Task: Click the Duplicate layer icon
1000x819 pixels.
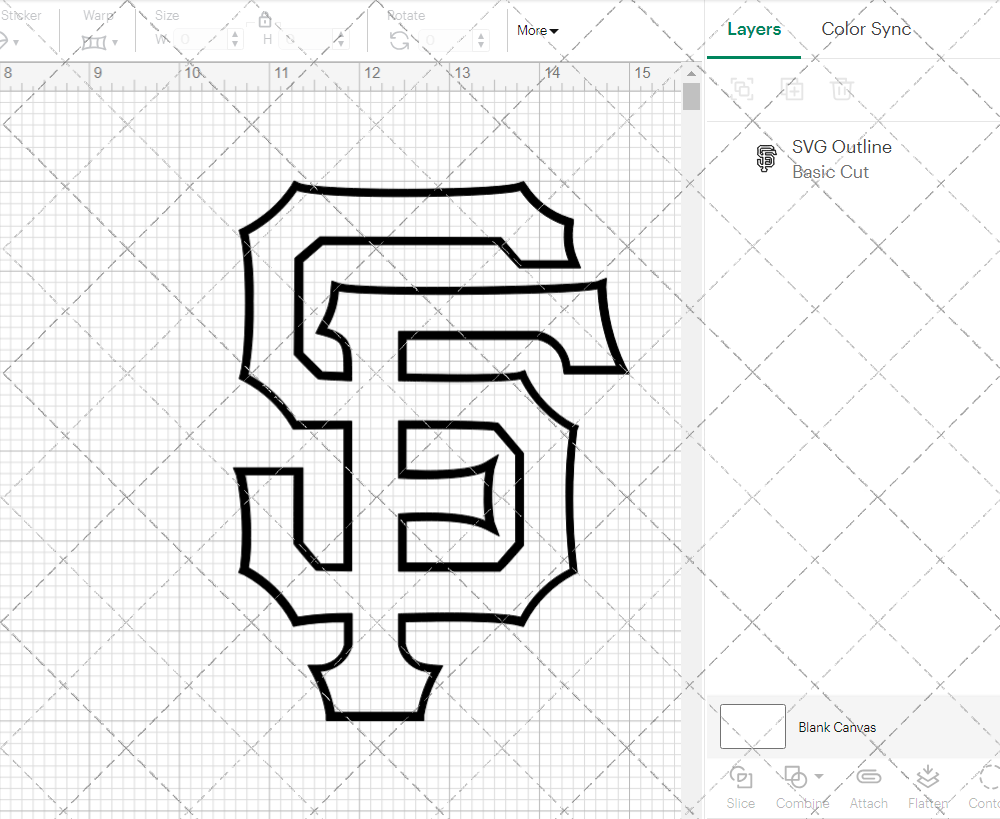Action: point(792,89)
